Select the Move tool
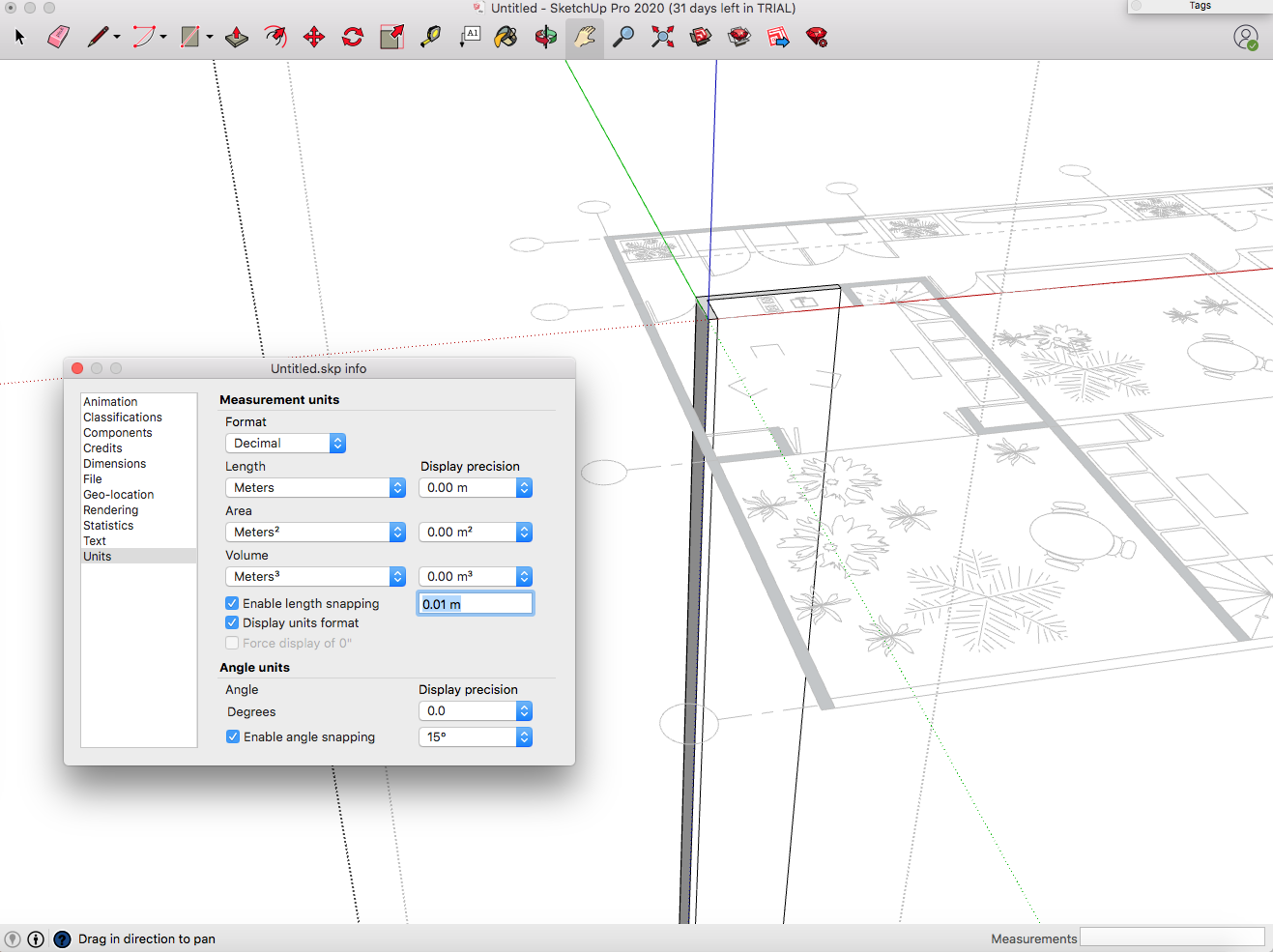1273x952 pixels. tap(314, 38)
